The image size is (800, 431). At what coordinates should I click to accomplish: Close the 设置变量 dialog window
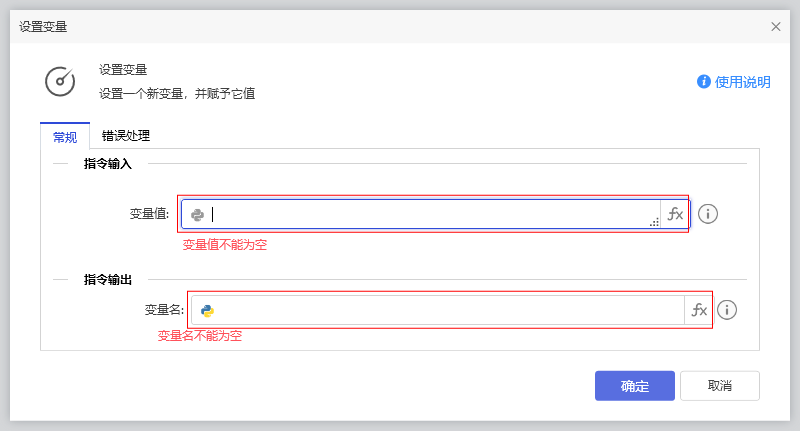[x=776, y=27]
